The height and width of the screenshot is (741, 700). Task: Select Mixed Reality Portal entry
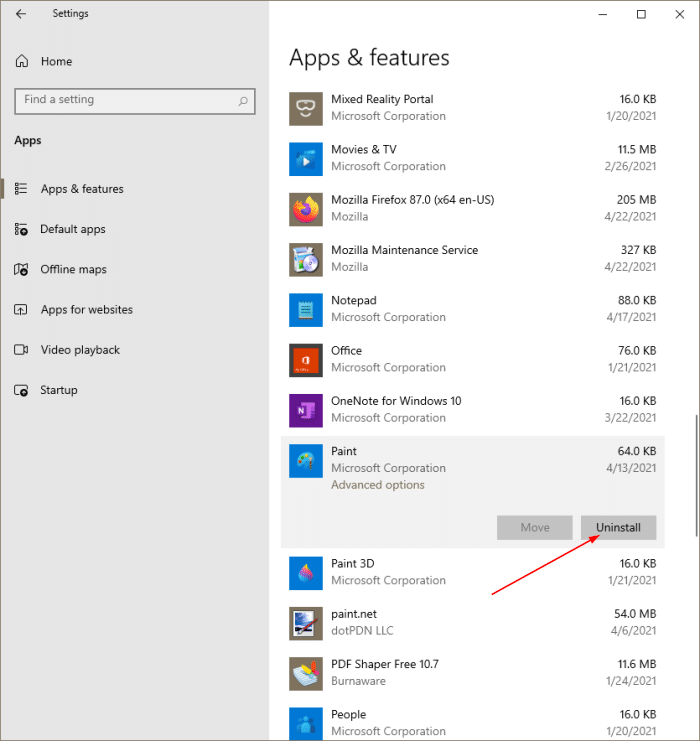473,108
